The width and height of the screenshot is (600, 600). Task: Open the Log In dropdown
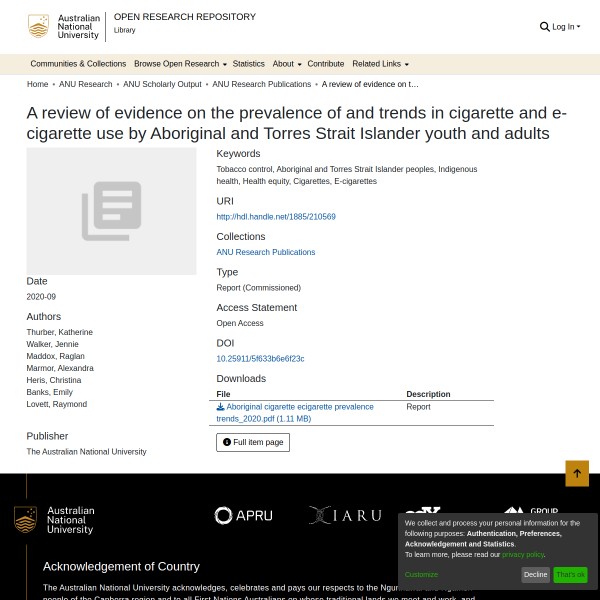(566, 27)
